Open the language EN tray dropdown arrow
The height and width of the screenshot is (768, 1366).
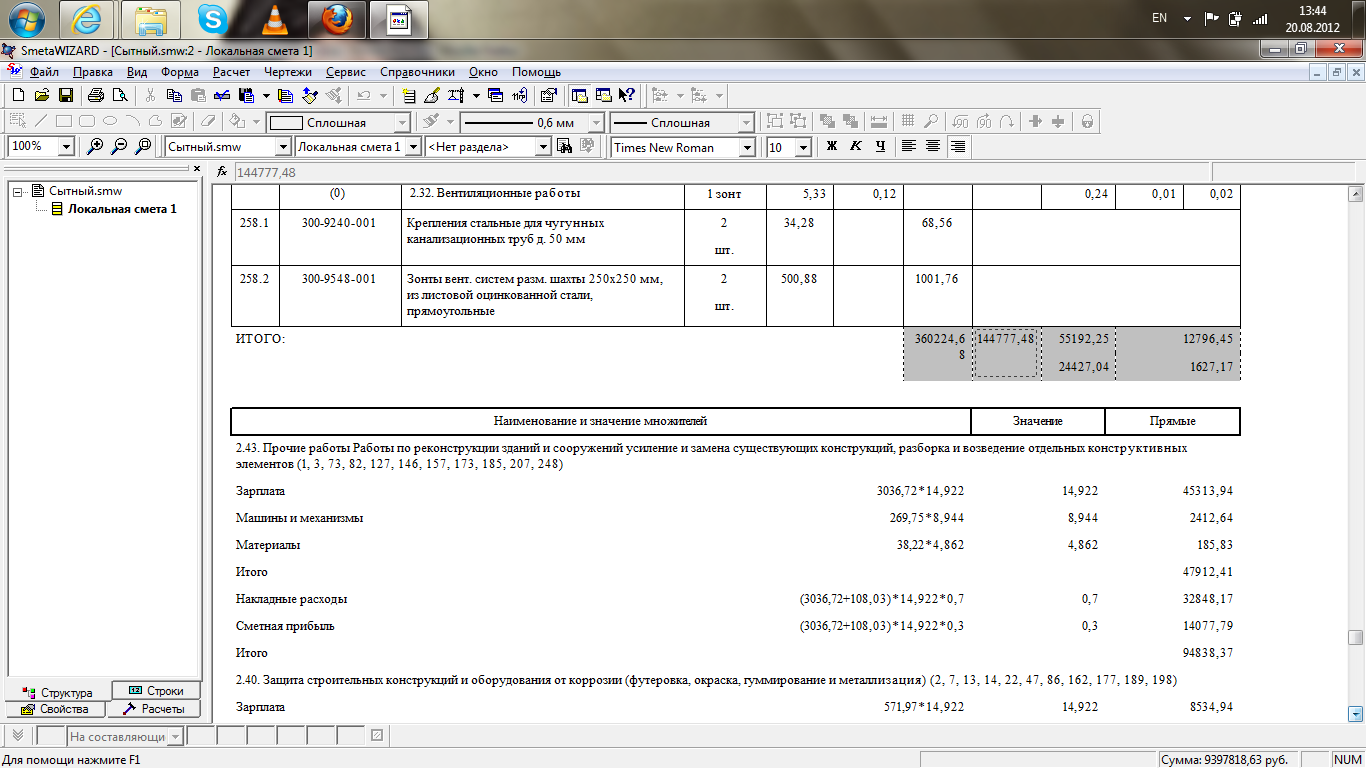point(1187,19)
